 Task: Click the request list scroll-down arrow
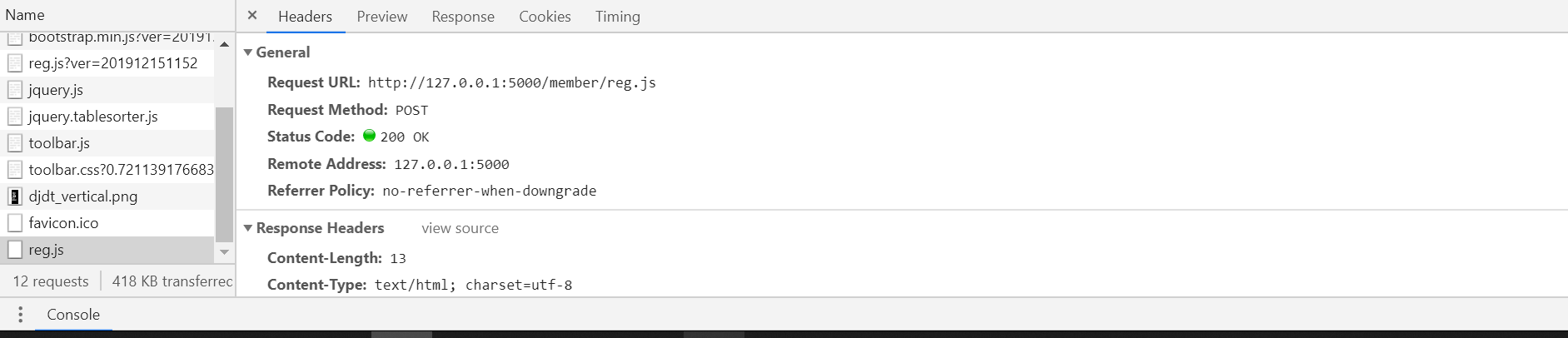pyautogui.click(x=224, y=251)
